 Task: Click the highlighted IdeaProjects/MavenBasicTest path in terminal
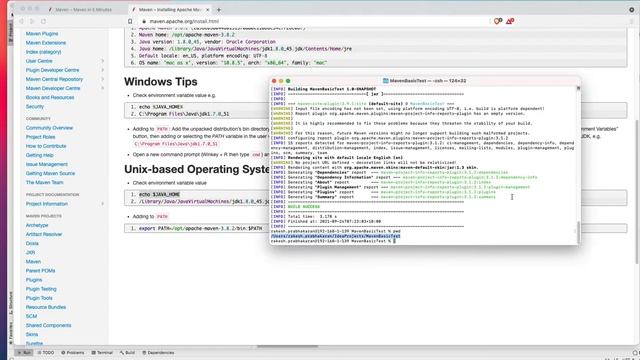coord(336,236)
